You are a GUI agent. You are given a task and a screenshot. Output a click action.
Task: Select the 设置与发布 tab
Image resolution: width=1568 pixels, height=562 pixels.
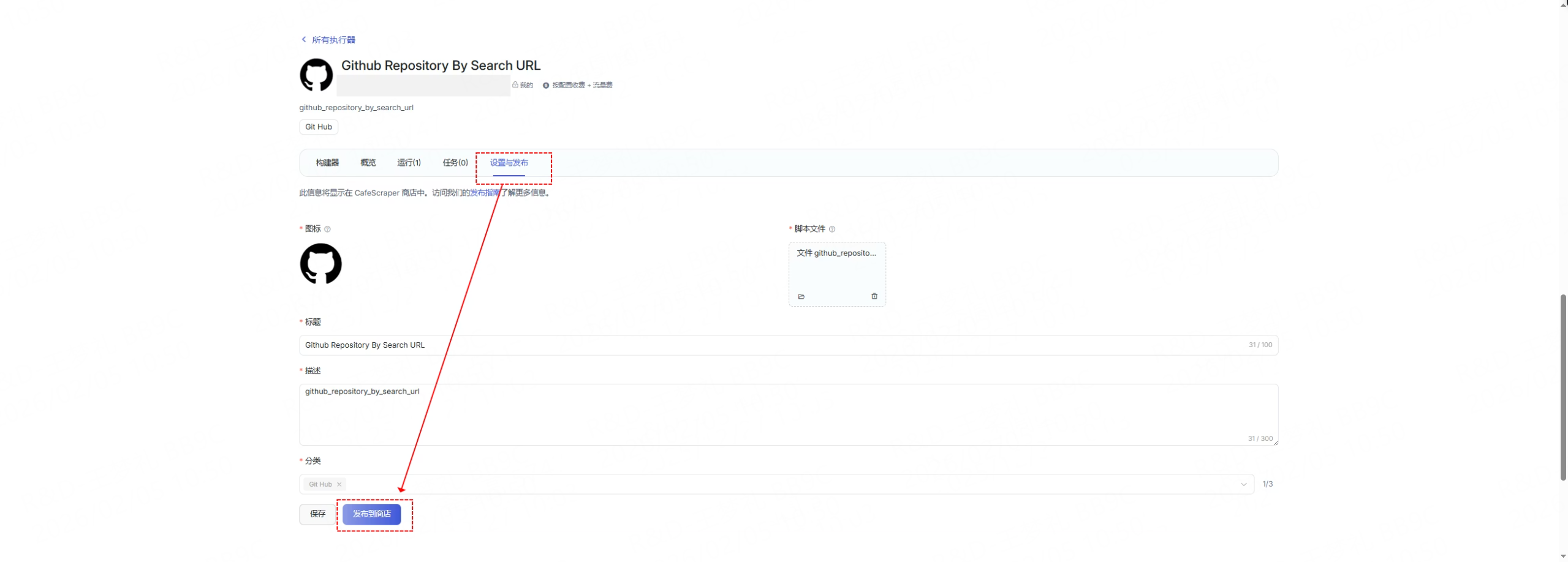pos(509,163)
